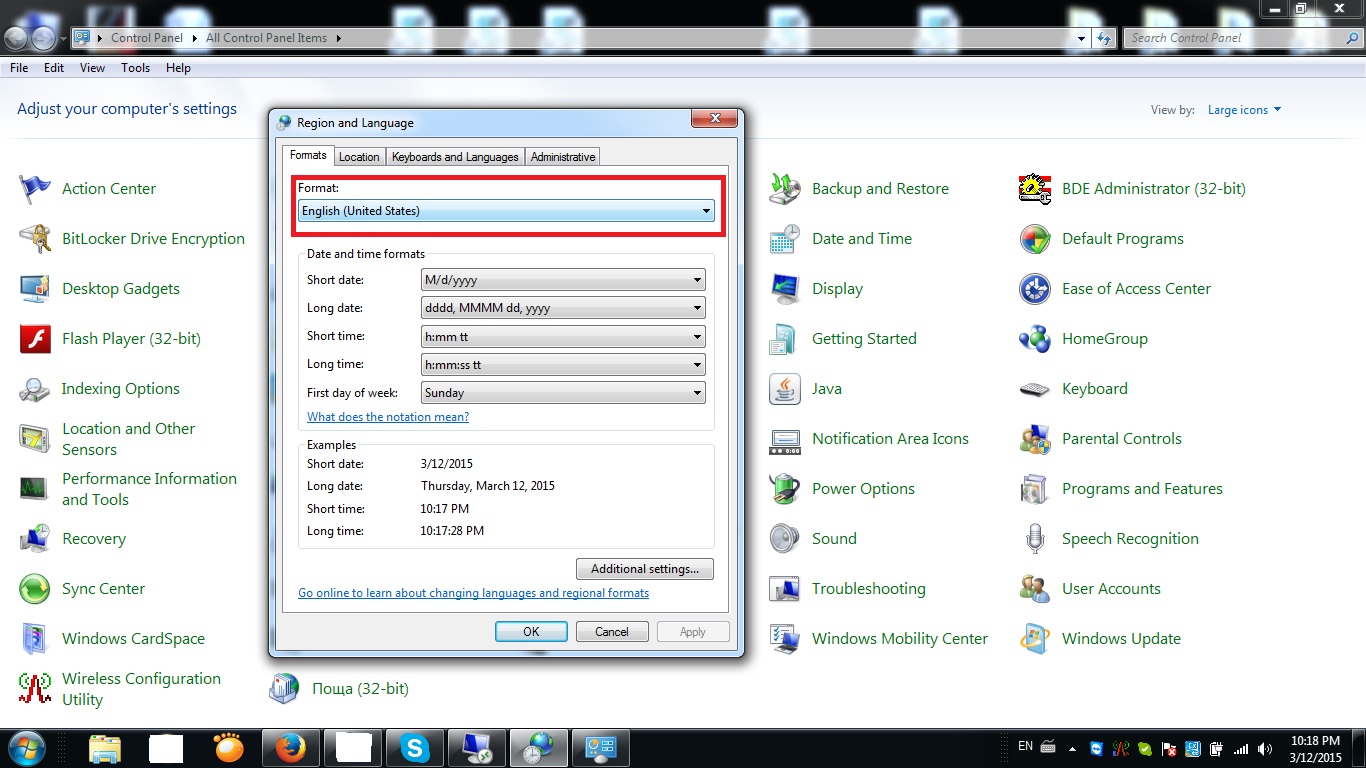Open Skype from the taskbar
The image size is (1366, 768).
[414, 748]
